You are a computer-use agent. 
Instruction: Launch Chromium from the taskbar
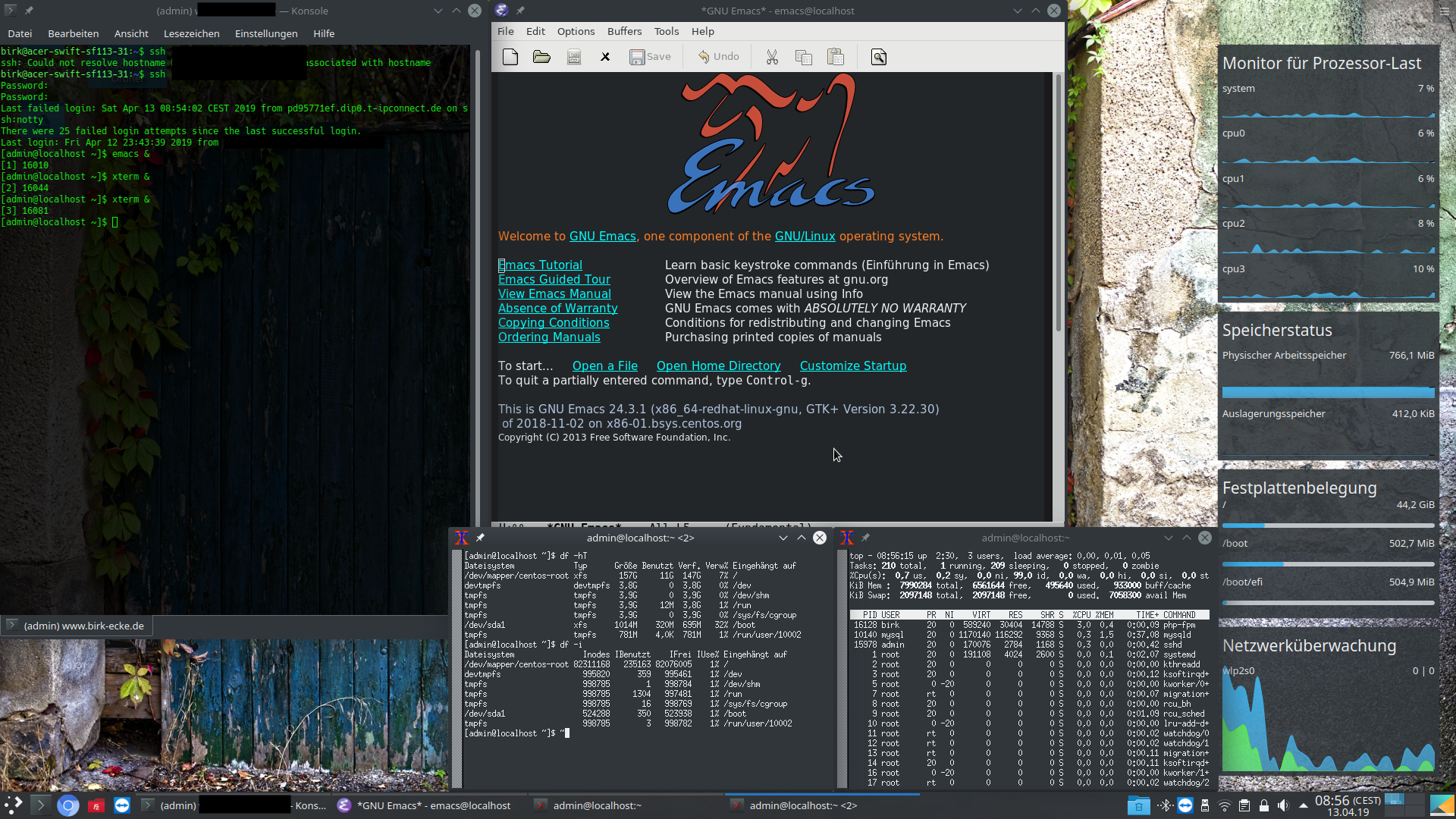tap(68, 805)
